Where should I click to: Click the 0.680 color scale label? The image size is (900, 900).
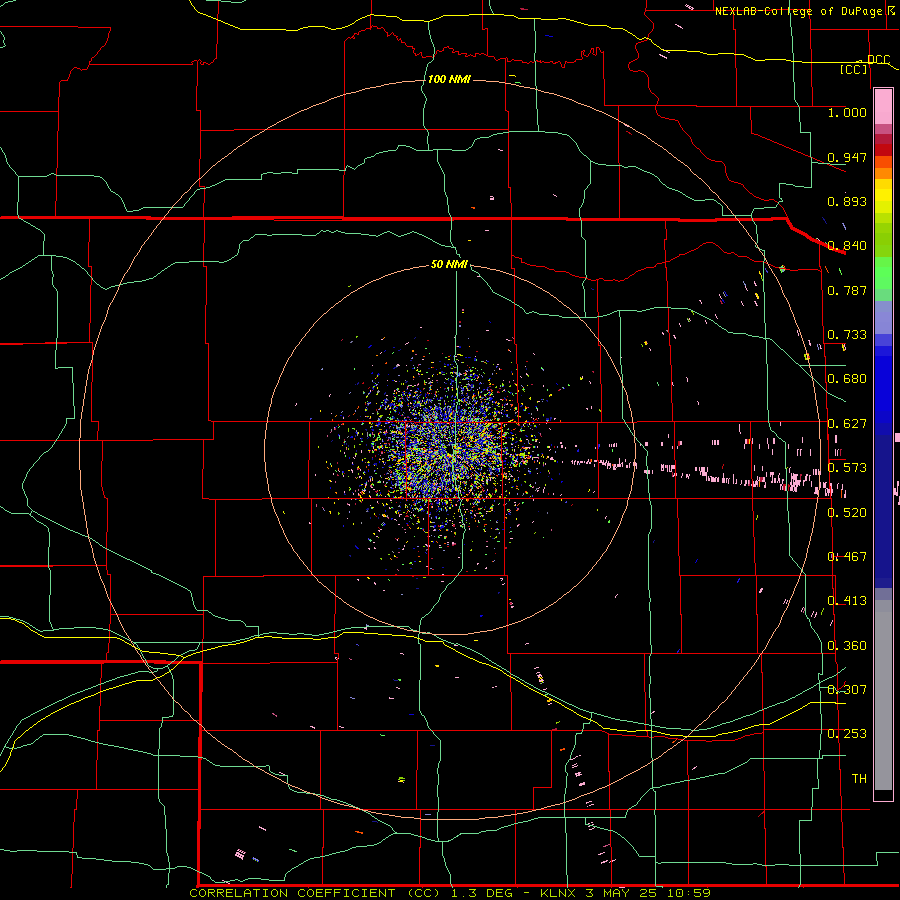click(x=847, y=379)
